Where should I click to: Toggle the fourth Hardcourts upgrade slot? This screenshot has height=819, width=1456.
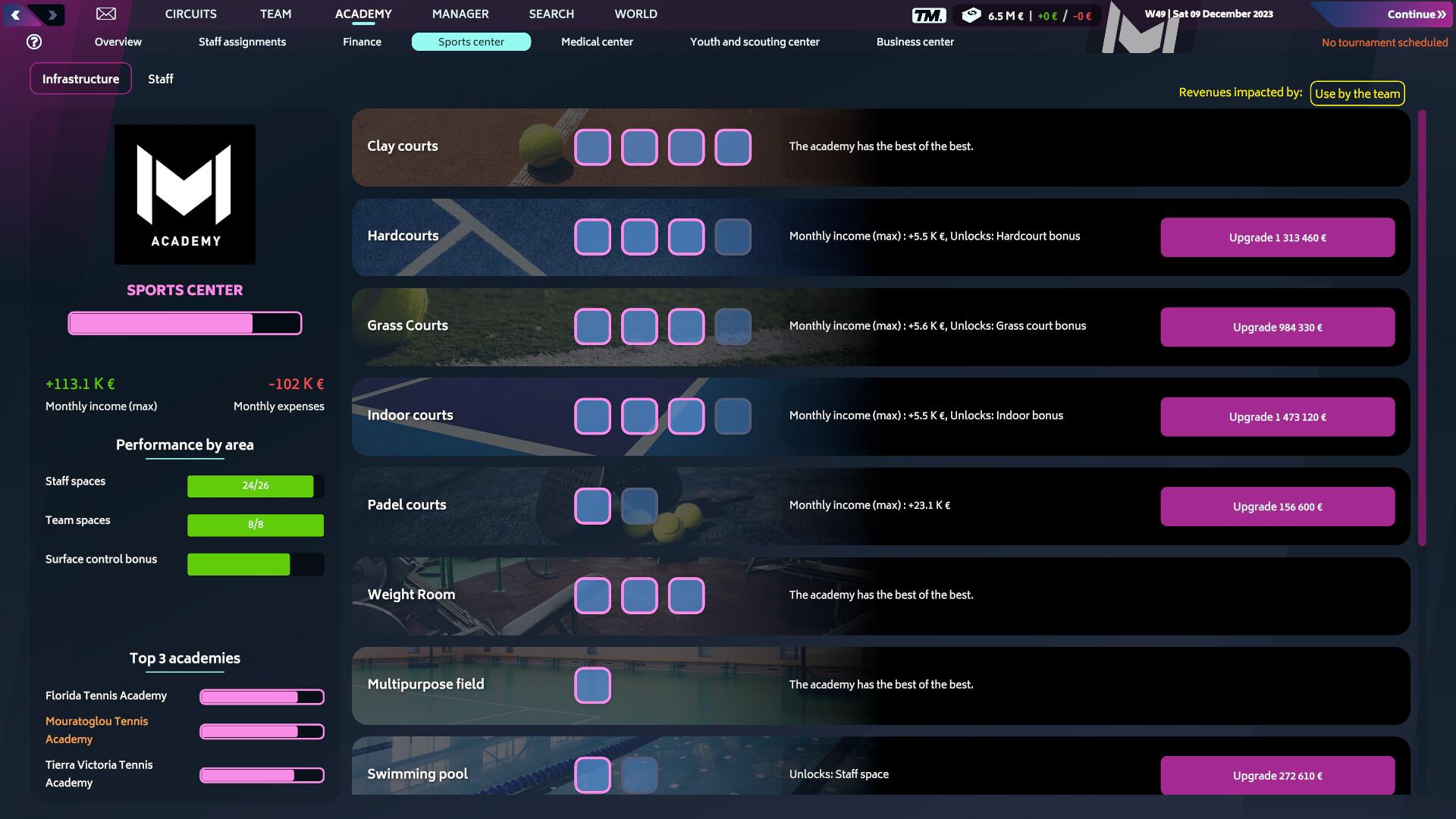733,237
